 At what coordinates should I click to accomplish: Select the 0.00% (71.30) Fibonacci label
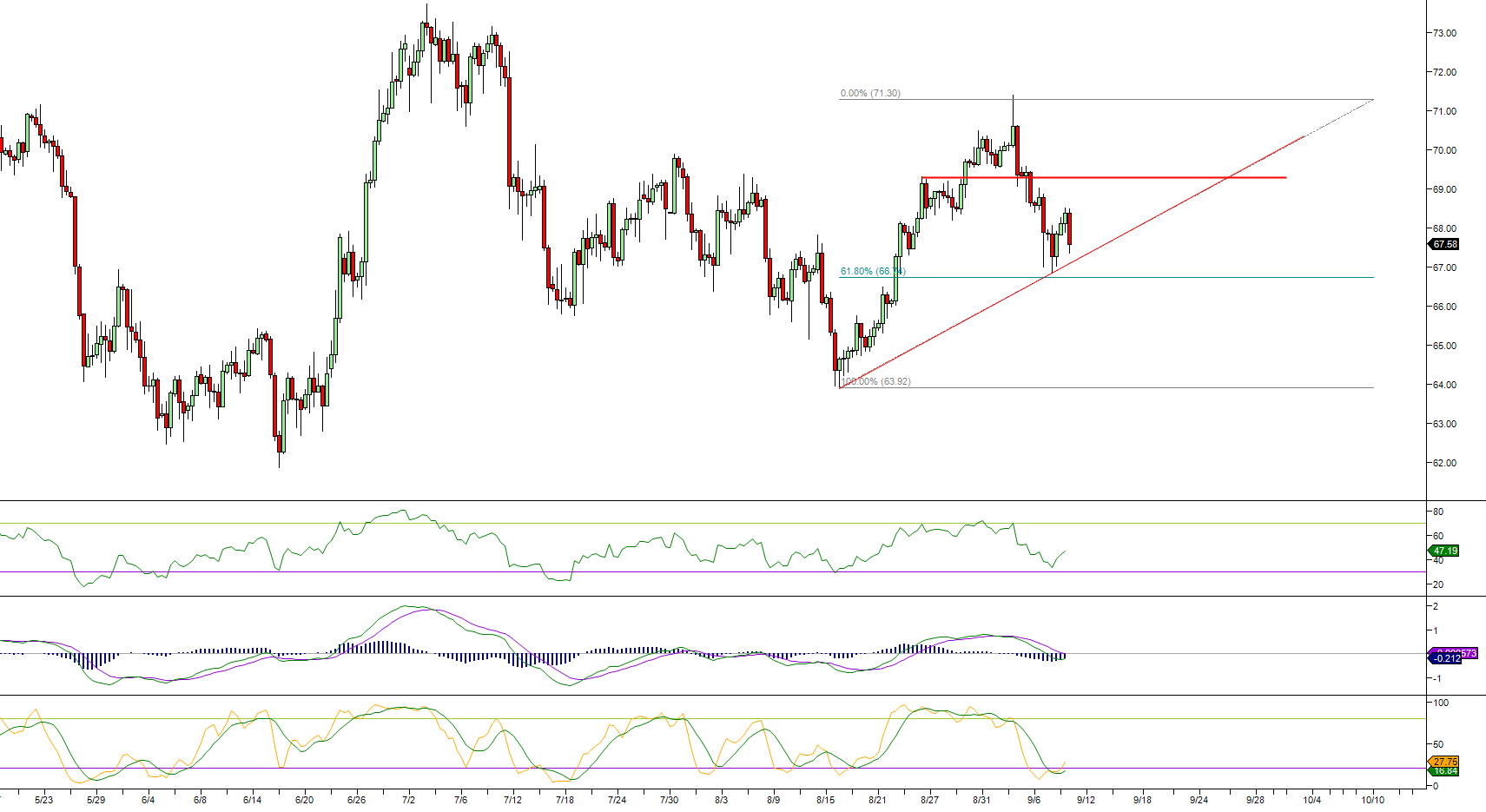click(x=869, y=93)
